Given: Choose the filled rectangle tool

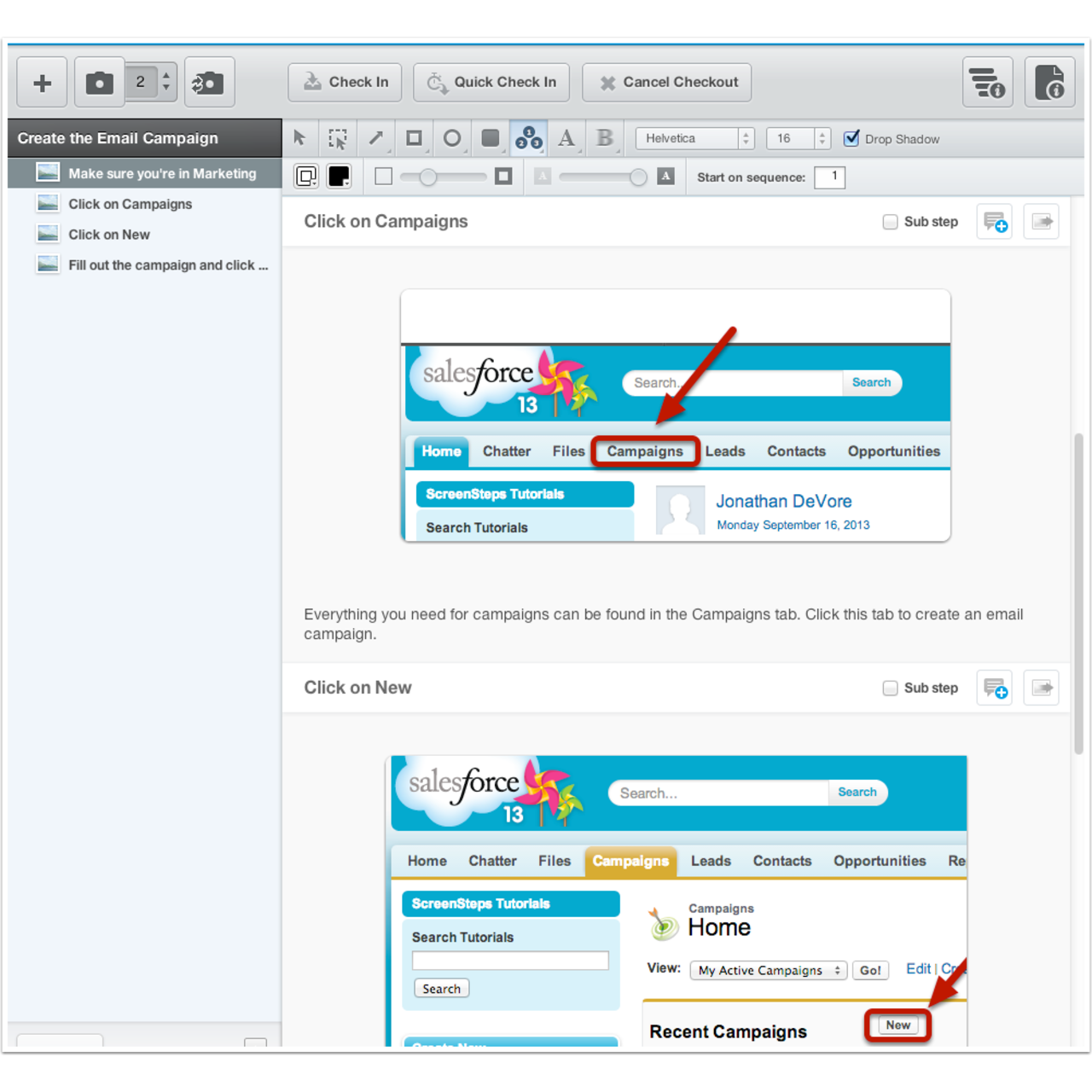Looking at the screenshot, I should pyautogui.click(x=491, y=137).
